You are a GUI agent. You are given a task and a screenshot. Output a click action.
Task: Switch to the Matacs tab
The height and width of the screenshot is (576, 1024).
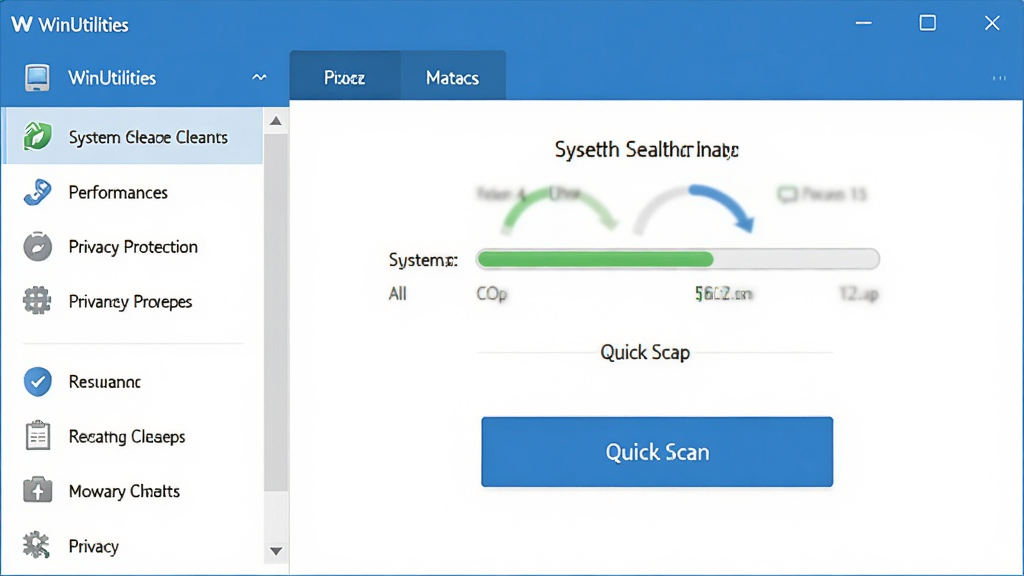(453, 76)
